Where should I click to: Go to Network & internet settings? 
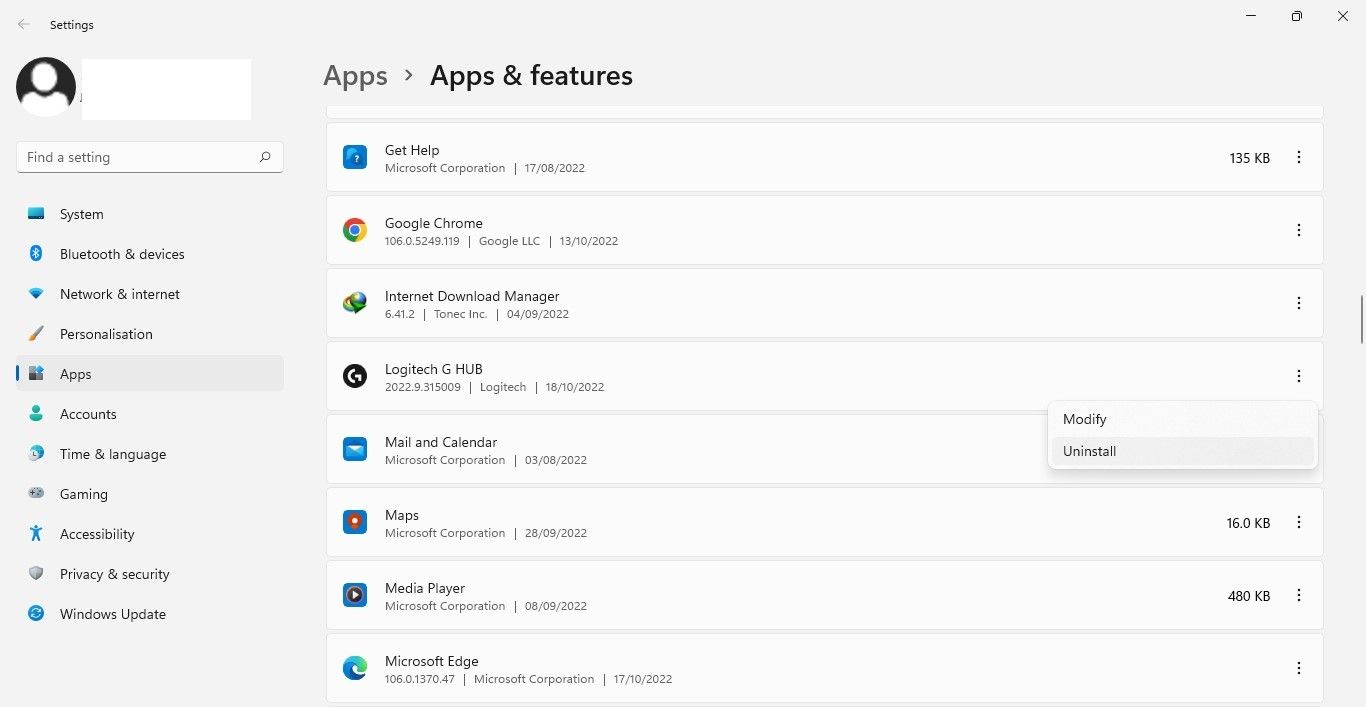click(x=150, y=294)
